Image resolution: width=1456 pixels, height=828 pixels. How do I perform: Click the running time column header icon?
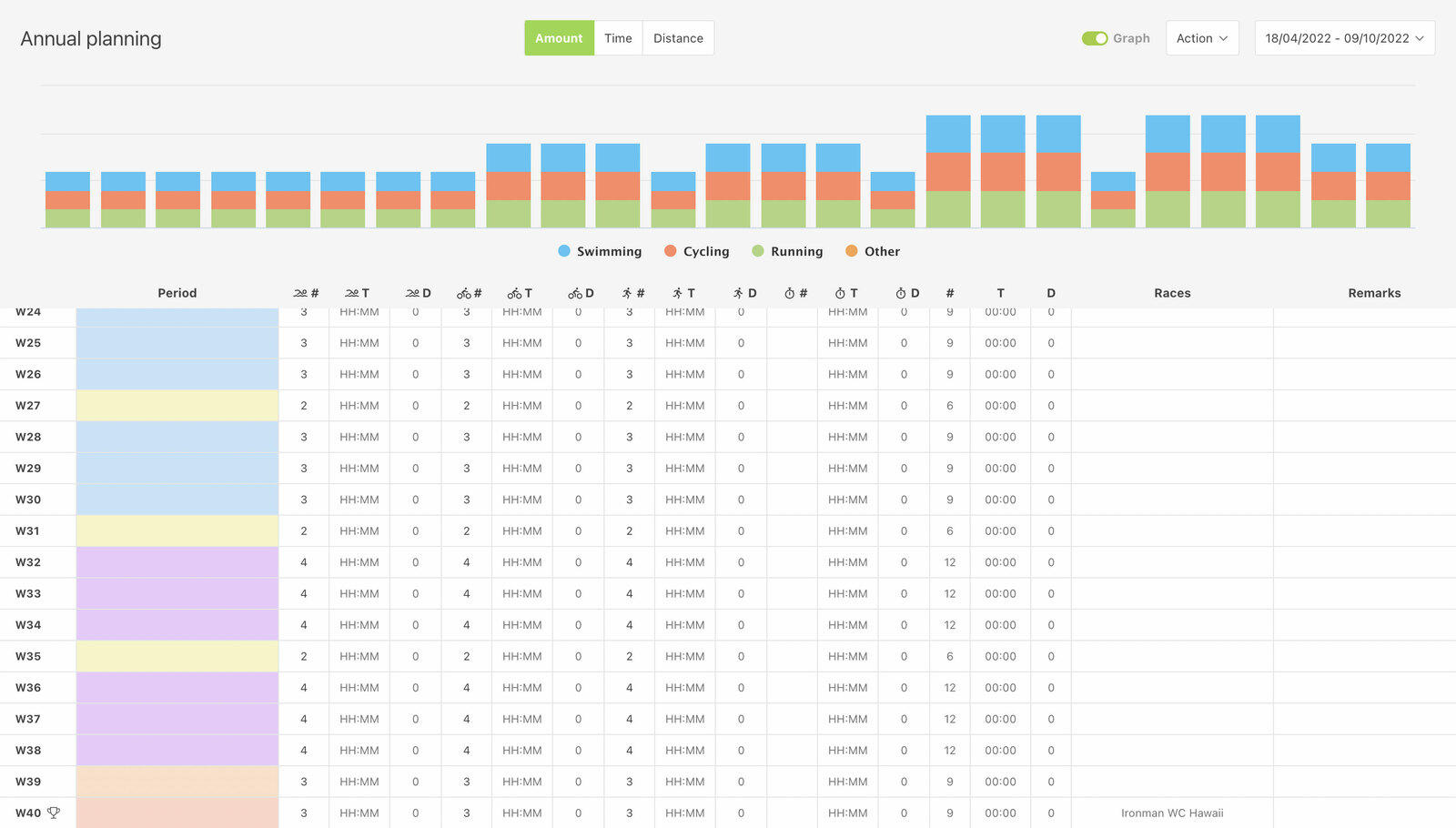point(678,293)
